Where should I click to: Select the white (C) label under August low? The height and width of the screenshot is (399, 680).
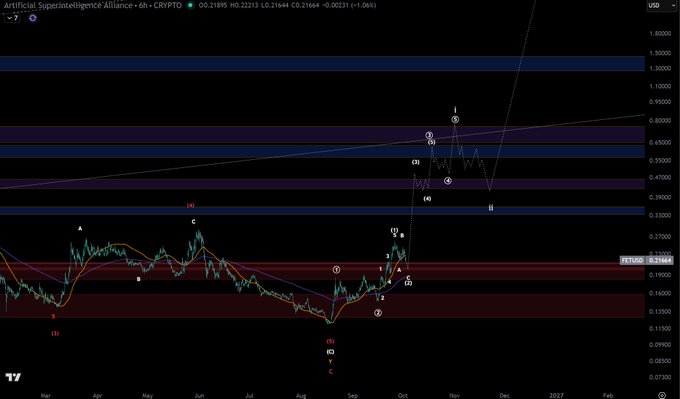pos(330,352)
